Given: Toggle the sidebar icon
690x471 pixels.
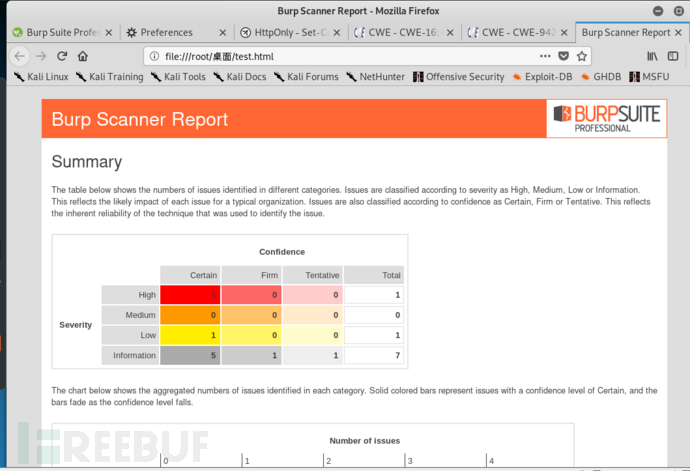Looking at the screenshot, I should coord(673,56).
